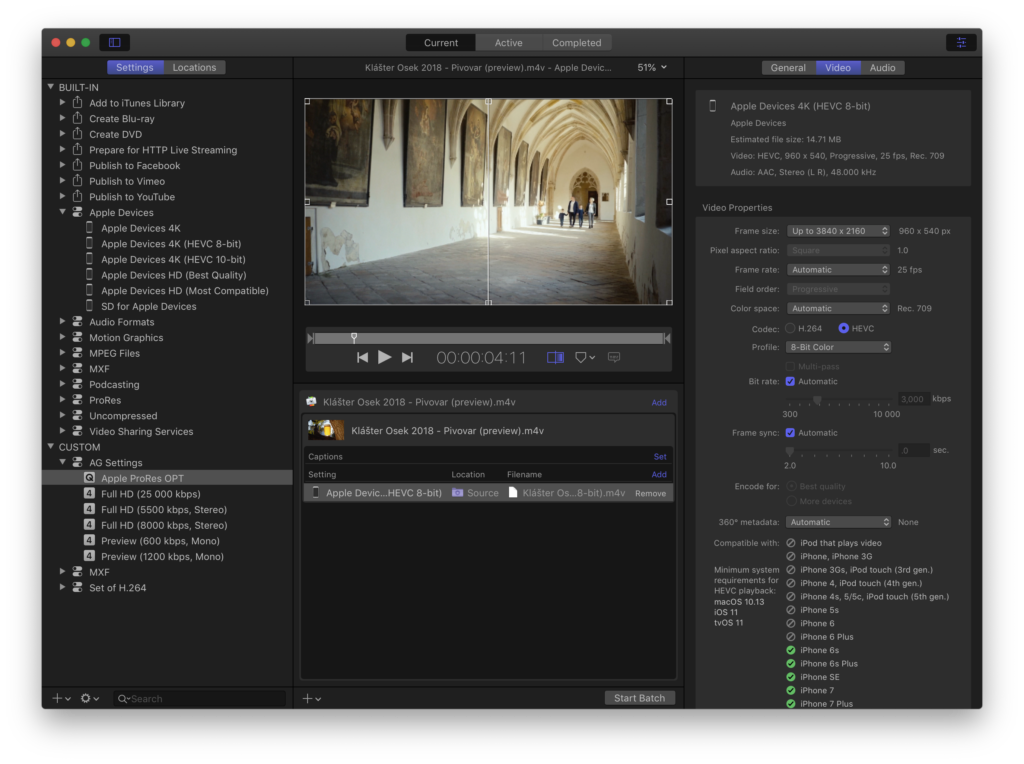Click the share icon beside Publish to YouTube

(78, 197)
